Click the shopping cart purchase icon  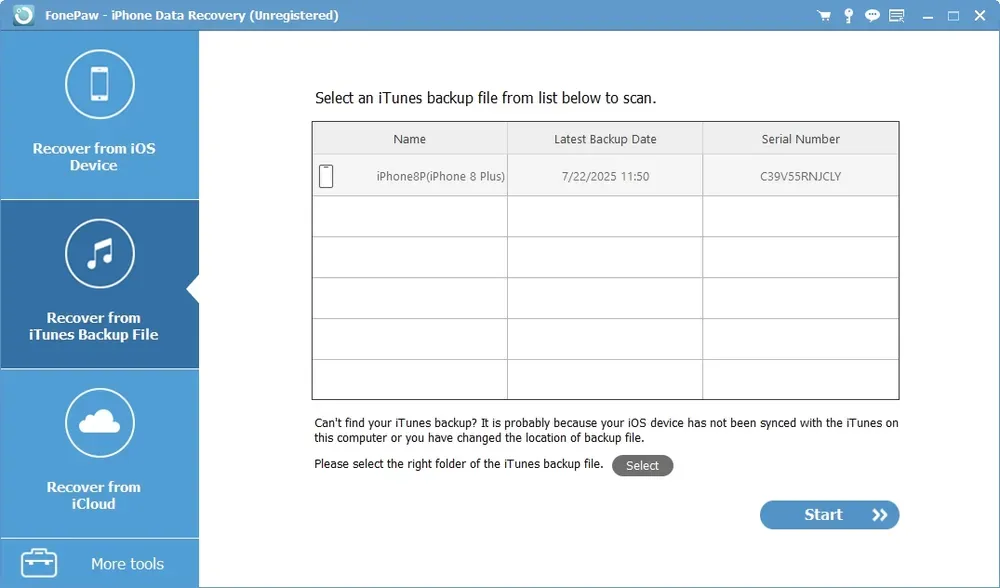(x=824, y=16)
